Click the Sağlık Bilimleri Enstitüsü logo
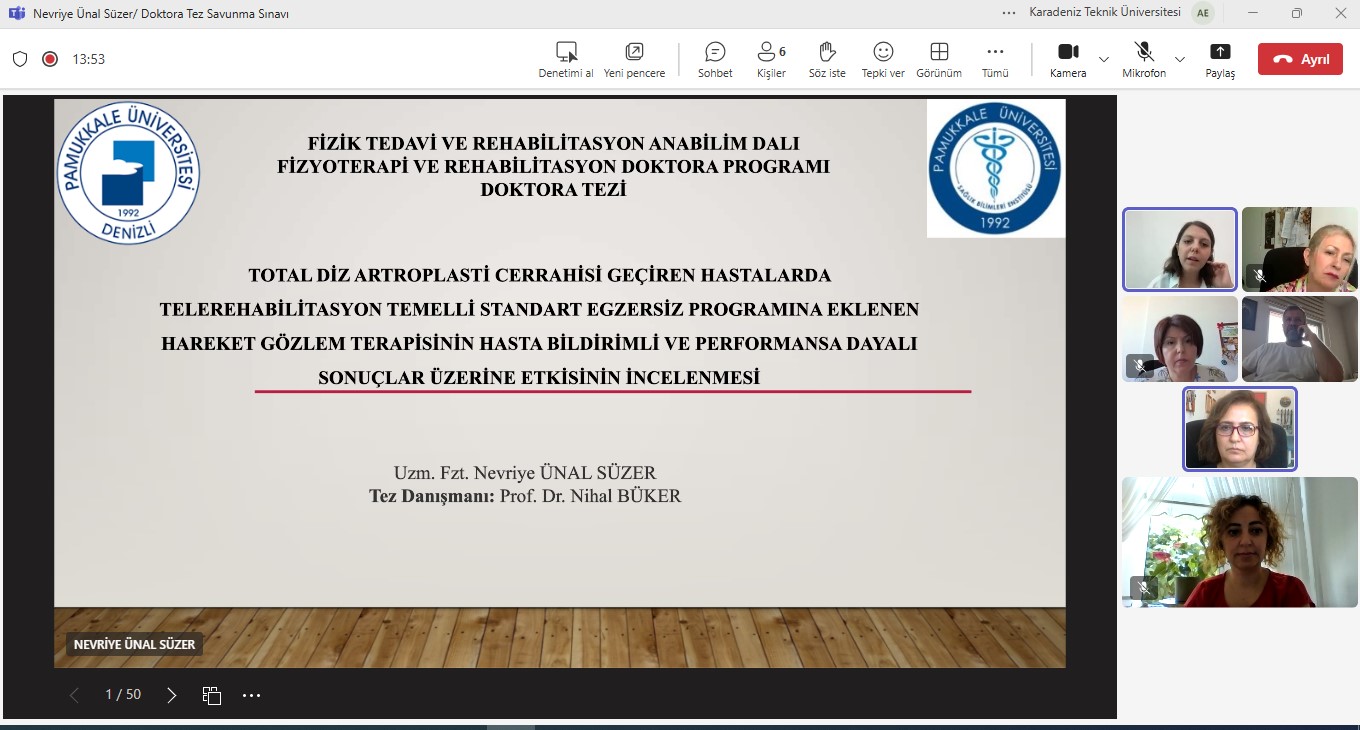Viewport: 1360px width, 730px height. click(x=996, y=168)
